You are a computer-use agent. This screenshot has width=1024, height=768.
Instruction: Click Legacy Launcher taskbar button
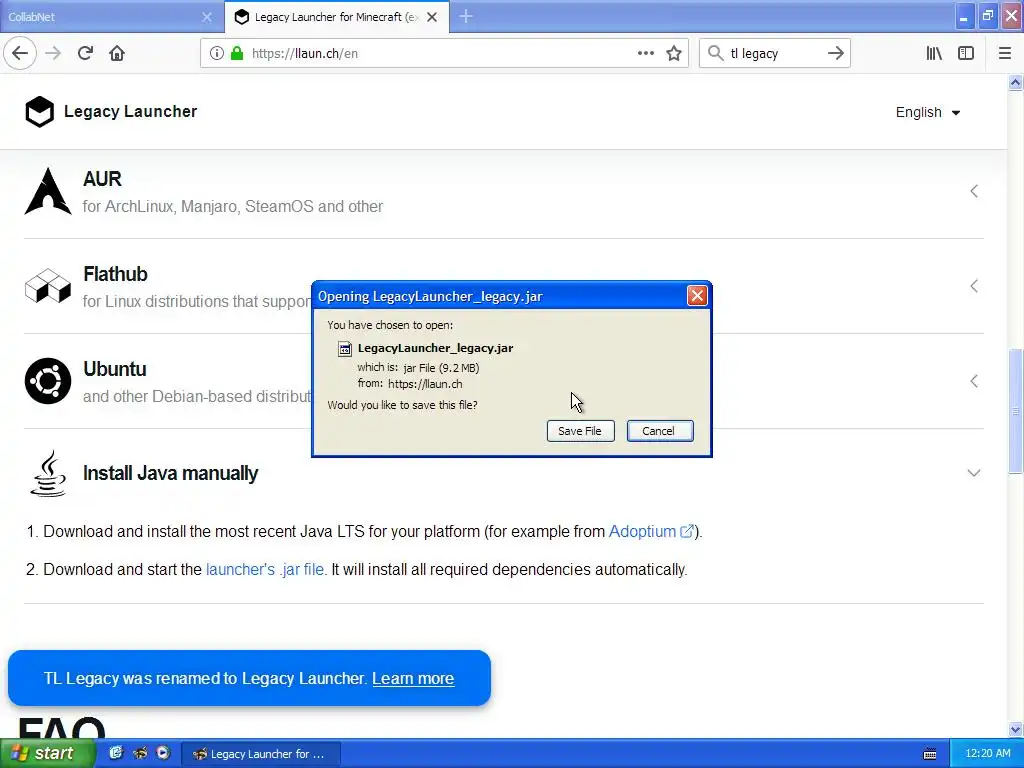pos(260,754)
